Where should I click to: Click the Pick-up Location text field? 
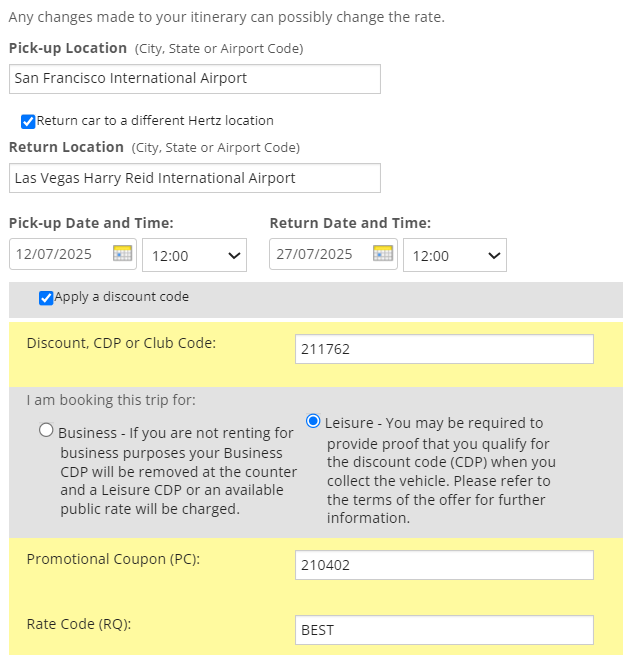click(195, 78)
